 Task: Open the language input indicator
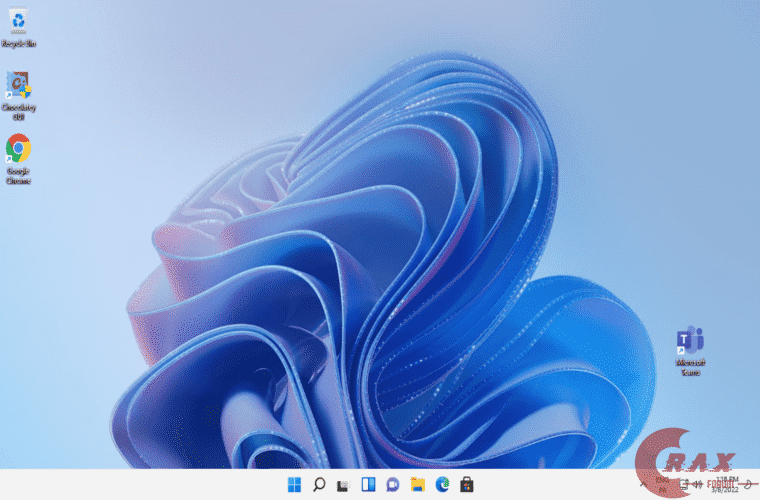pos(662,484)
